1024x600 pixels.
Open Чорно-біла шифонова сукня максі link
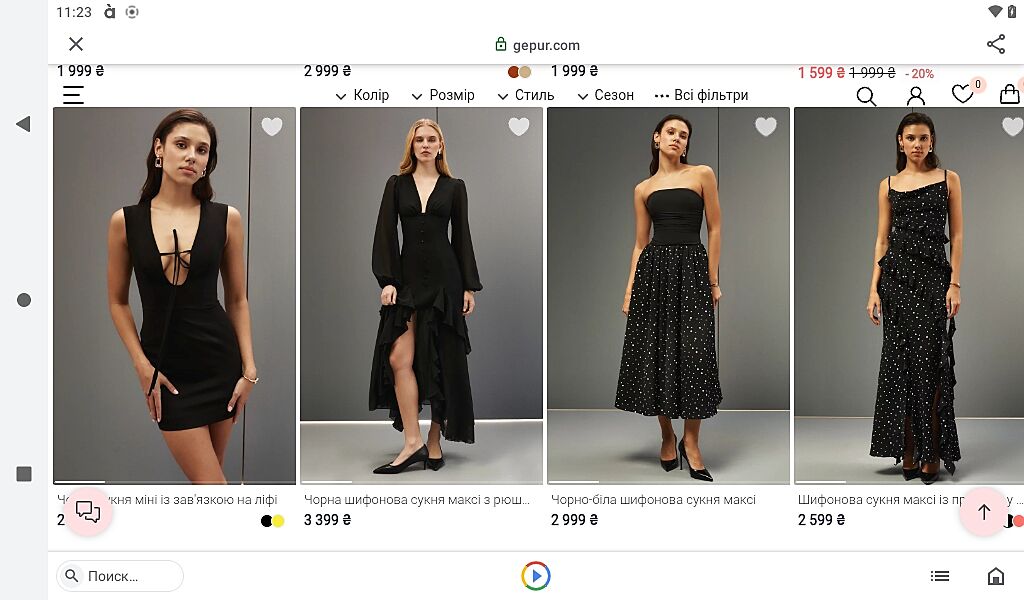(653, 499)
